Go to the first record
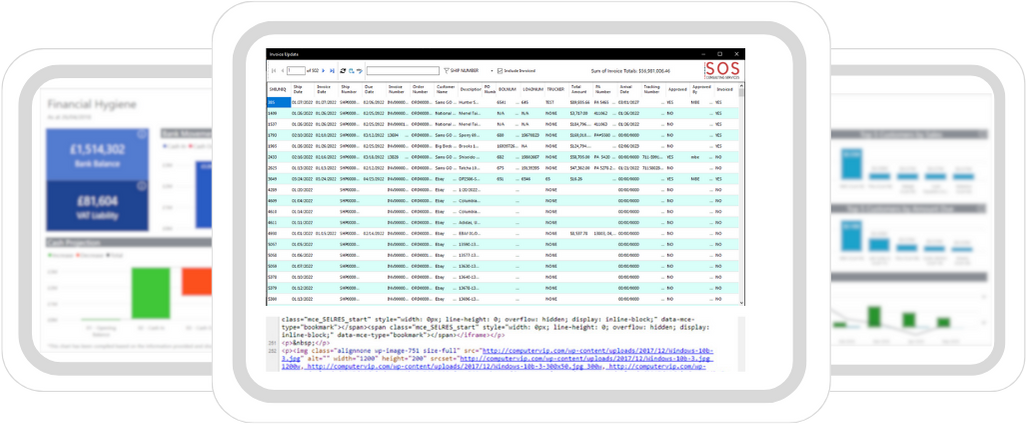This screenshot has width=1026, height=424. (272, 71)
